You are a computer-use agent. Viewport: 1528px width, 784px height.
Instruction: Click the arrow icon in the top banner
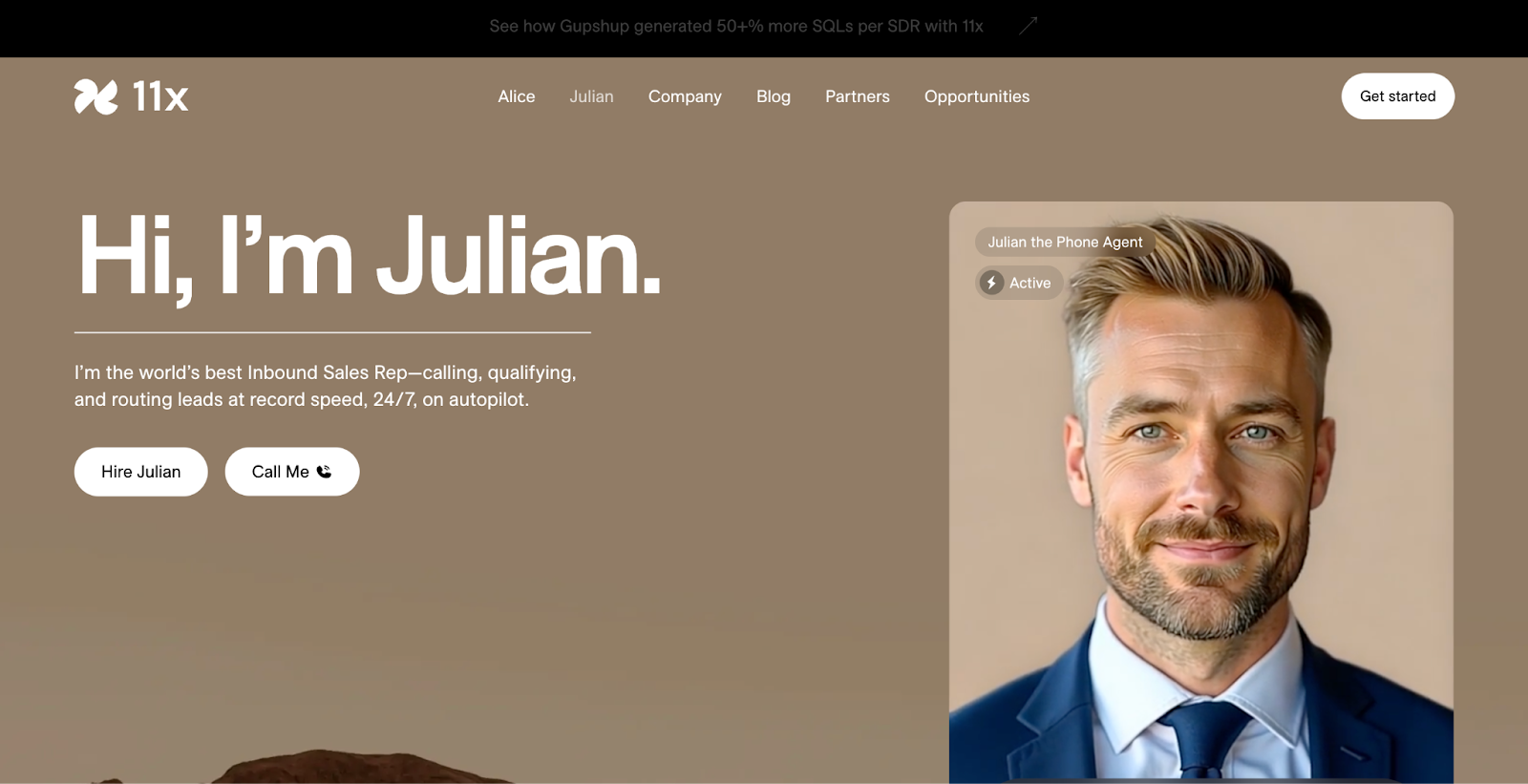coord(1028,26)
